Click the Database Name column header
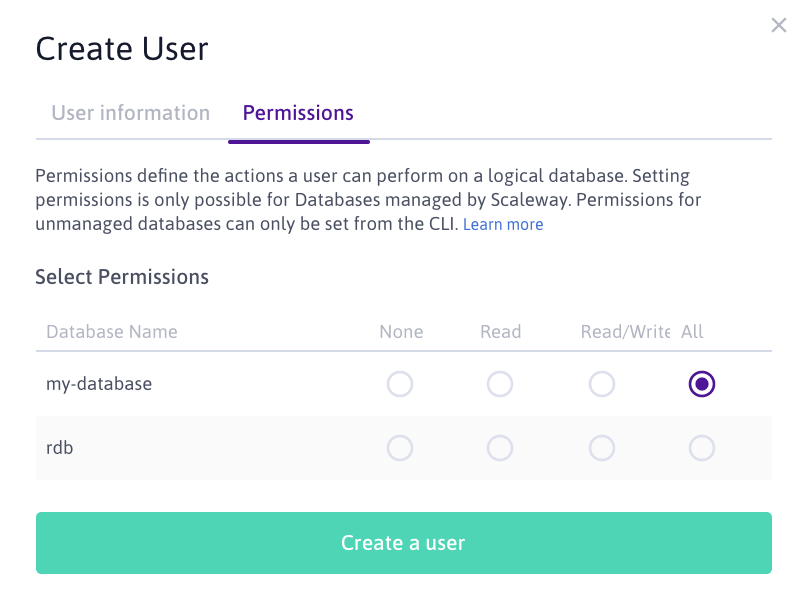806x598 pixels. 112,332
